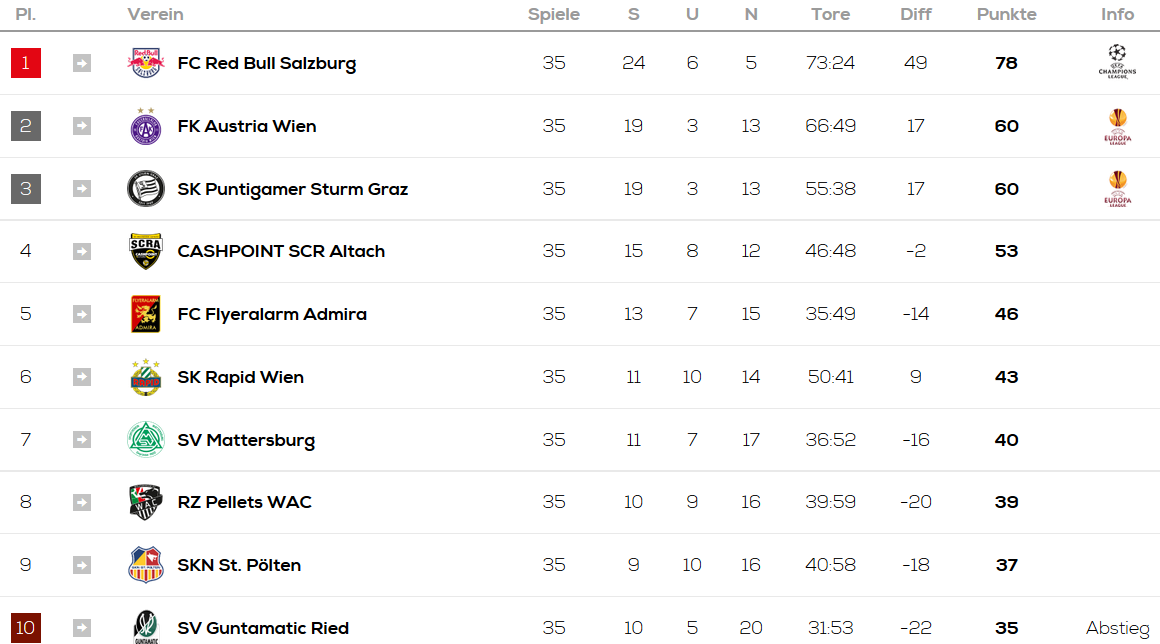Click the FC Red Bull Salzburg club logo

(x=146, y=63)
